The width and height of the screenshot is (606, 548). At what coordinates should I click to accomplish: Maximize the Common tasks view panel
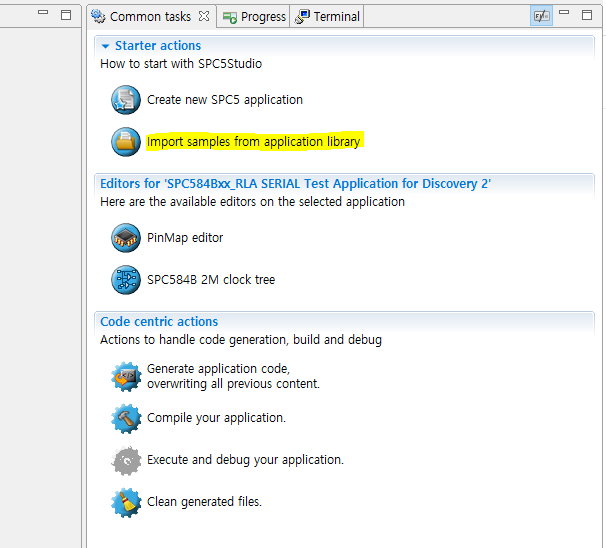[x=587, y=15]
